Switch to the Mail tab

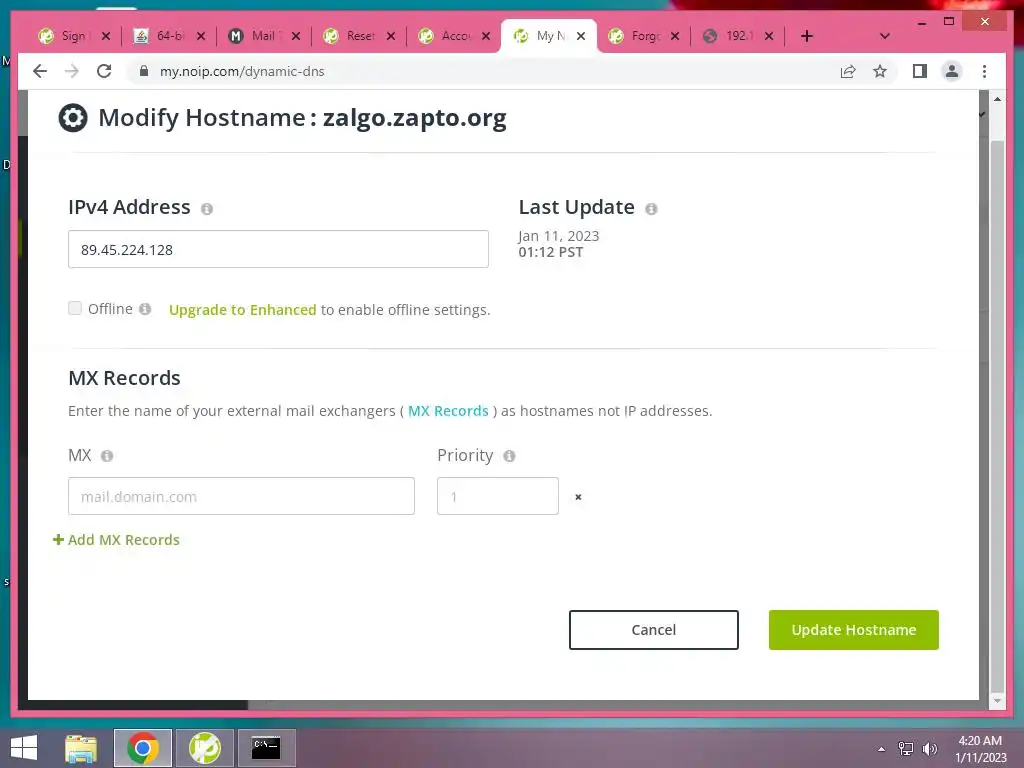coord(263,36)
